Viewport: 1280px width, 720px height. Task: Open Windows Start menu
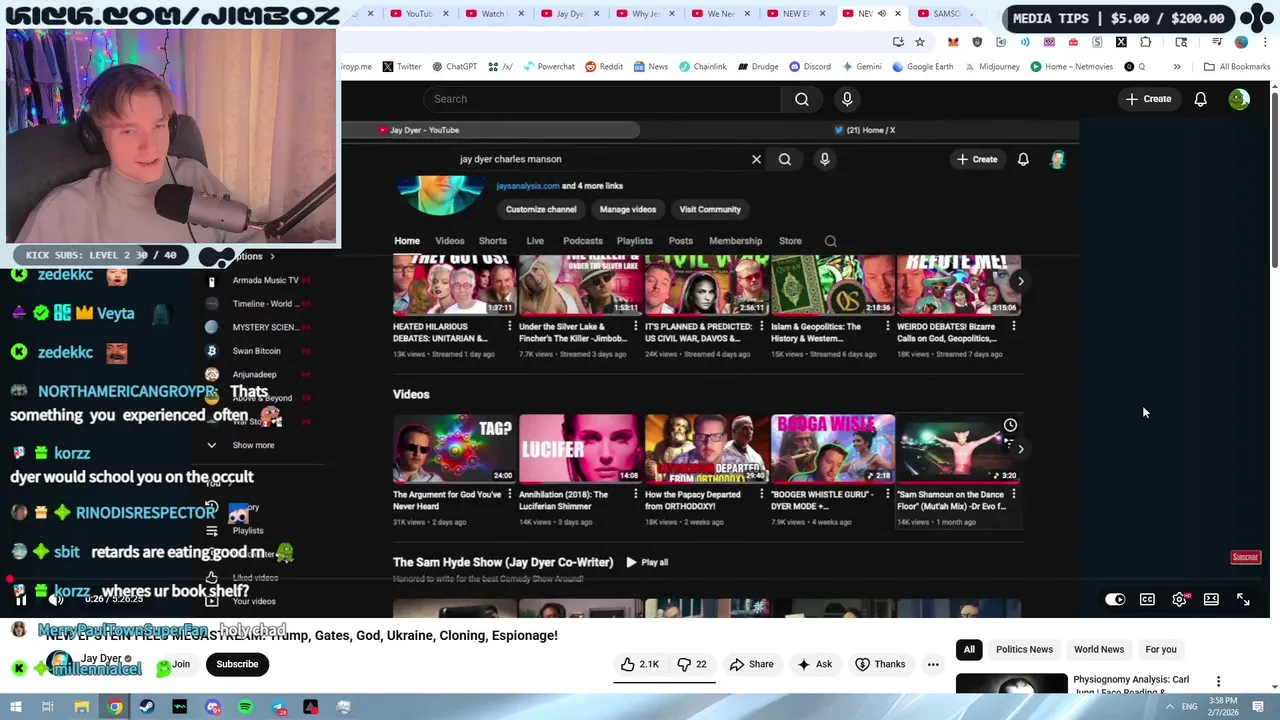[x=15, y=707]
